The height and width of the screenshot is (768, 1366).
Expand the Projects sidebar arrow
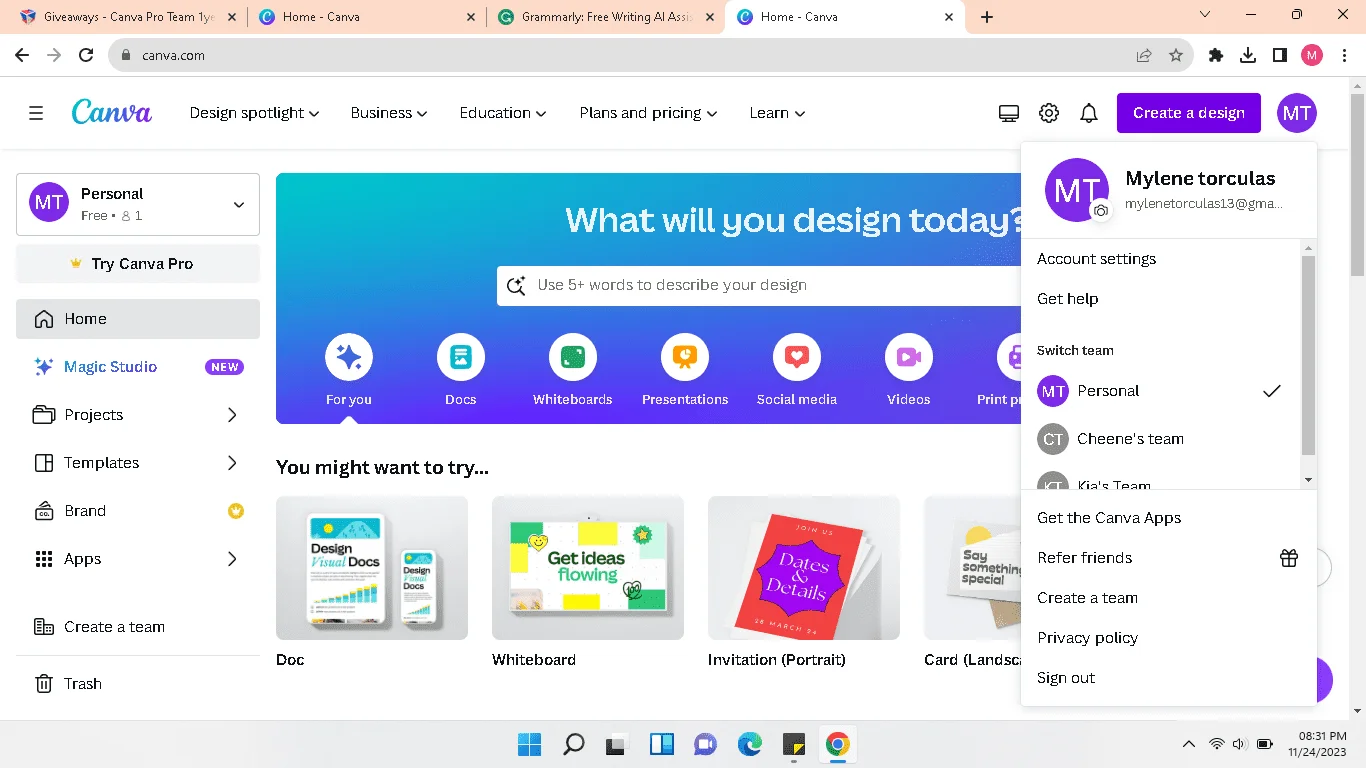coord(232,415)
